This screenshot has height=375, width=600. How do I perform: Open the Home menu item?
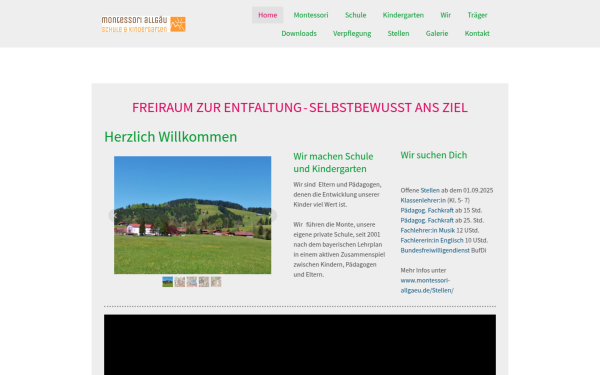tap(267, 15)
